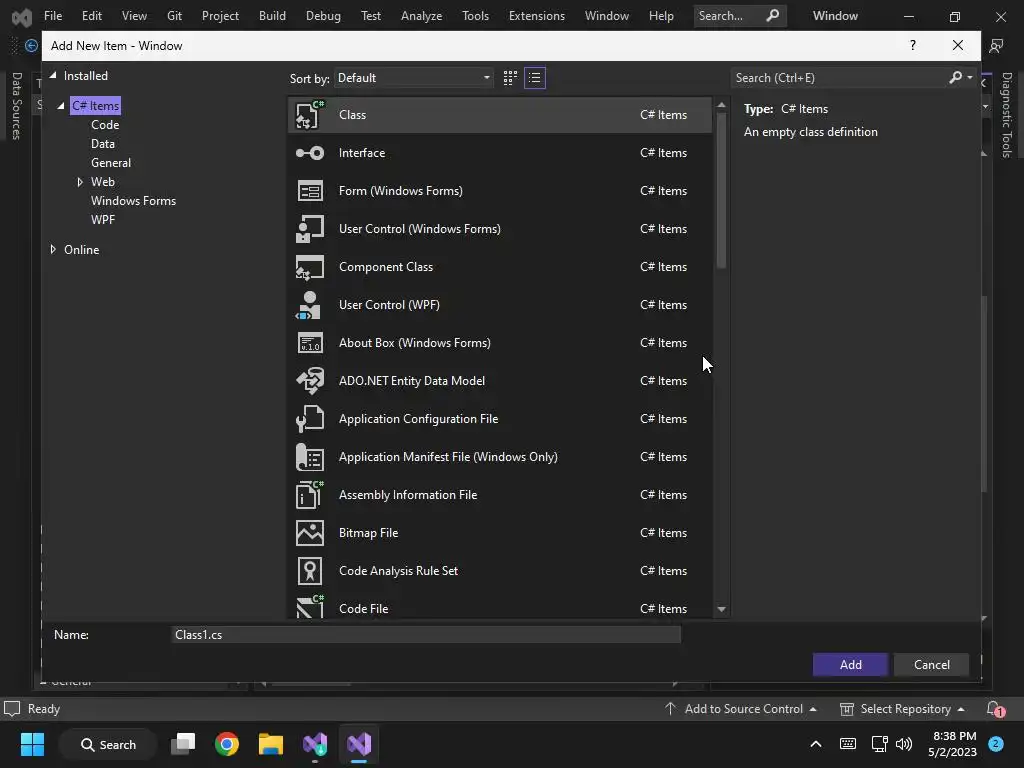Screen dimensions: 1024x768
Task: Click the navigate backward arrow icon
Action: 31,46
